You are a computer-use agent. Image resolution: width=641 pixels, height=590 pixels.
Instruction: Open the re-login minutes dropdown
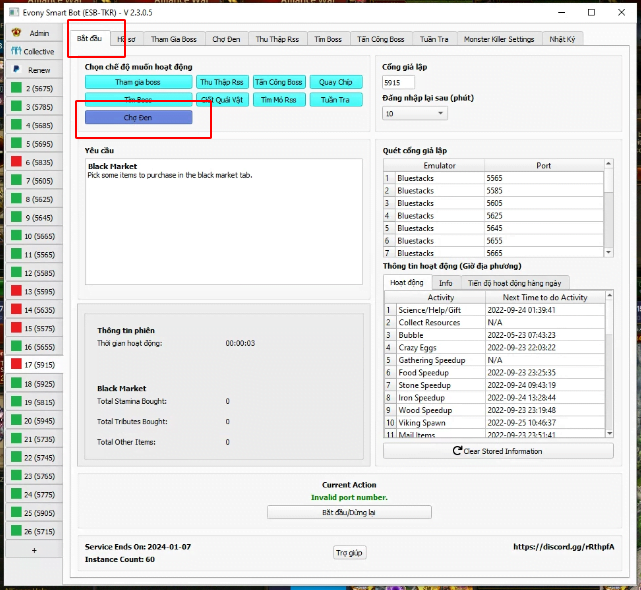[x=414, y=114]
